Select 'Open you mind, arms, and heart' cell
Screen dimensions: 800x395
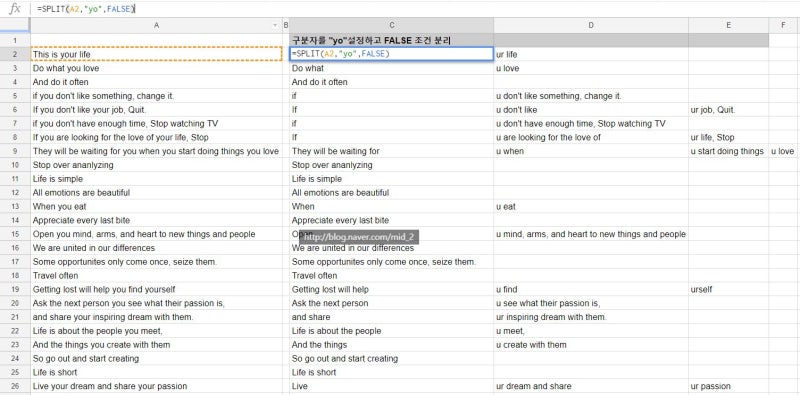point(156,234)
